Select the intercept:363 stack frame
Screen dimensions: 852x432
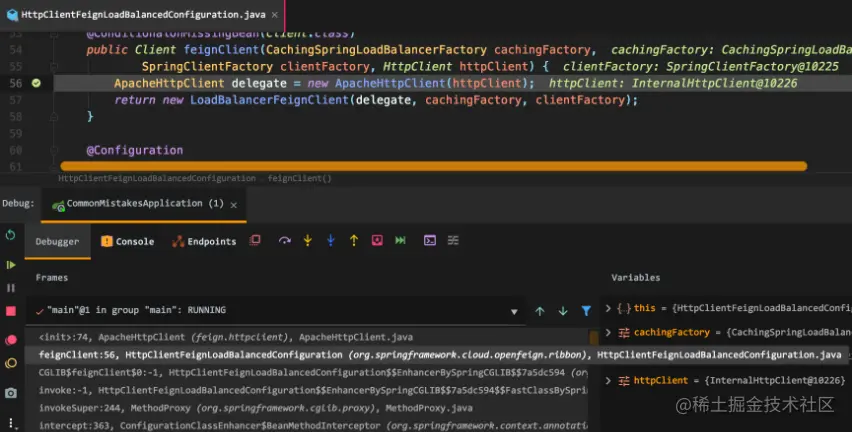pyautogui.click(x=307, y=425)
